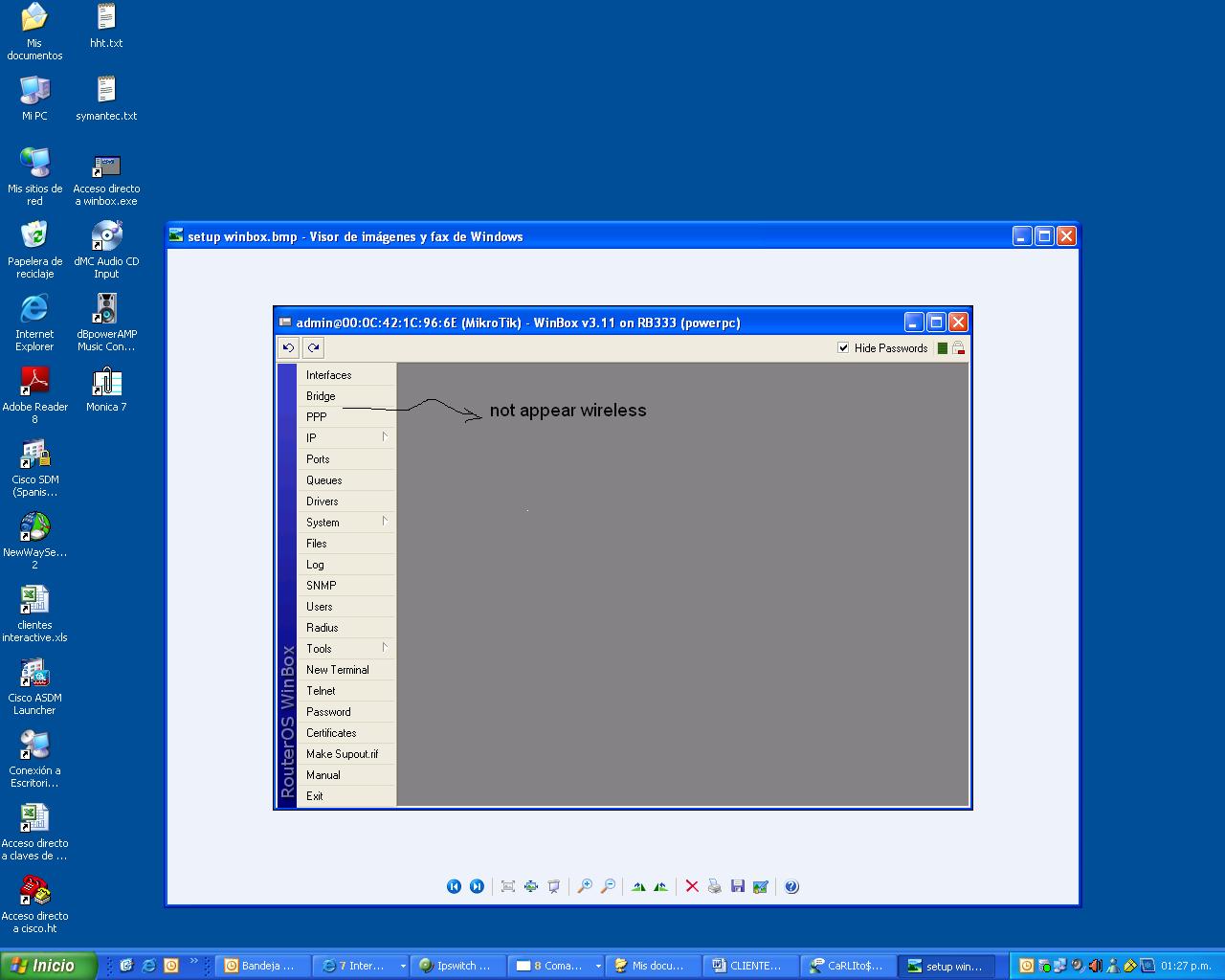This screenshot has width=1225, height=980.
Task: Switch to CaRLIto$ messenger taskbar window
Action: [x=849, y=966]
